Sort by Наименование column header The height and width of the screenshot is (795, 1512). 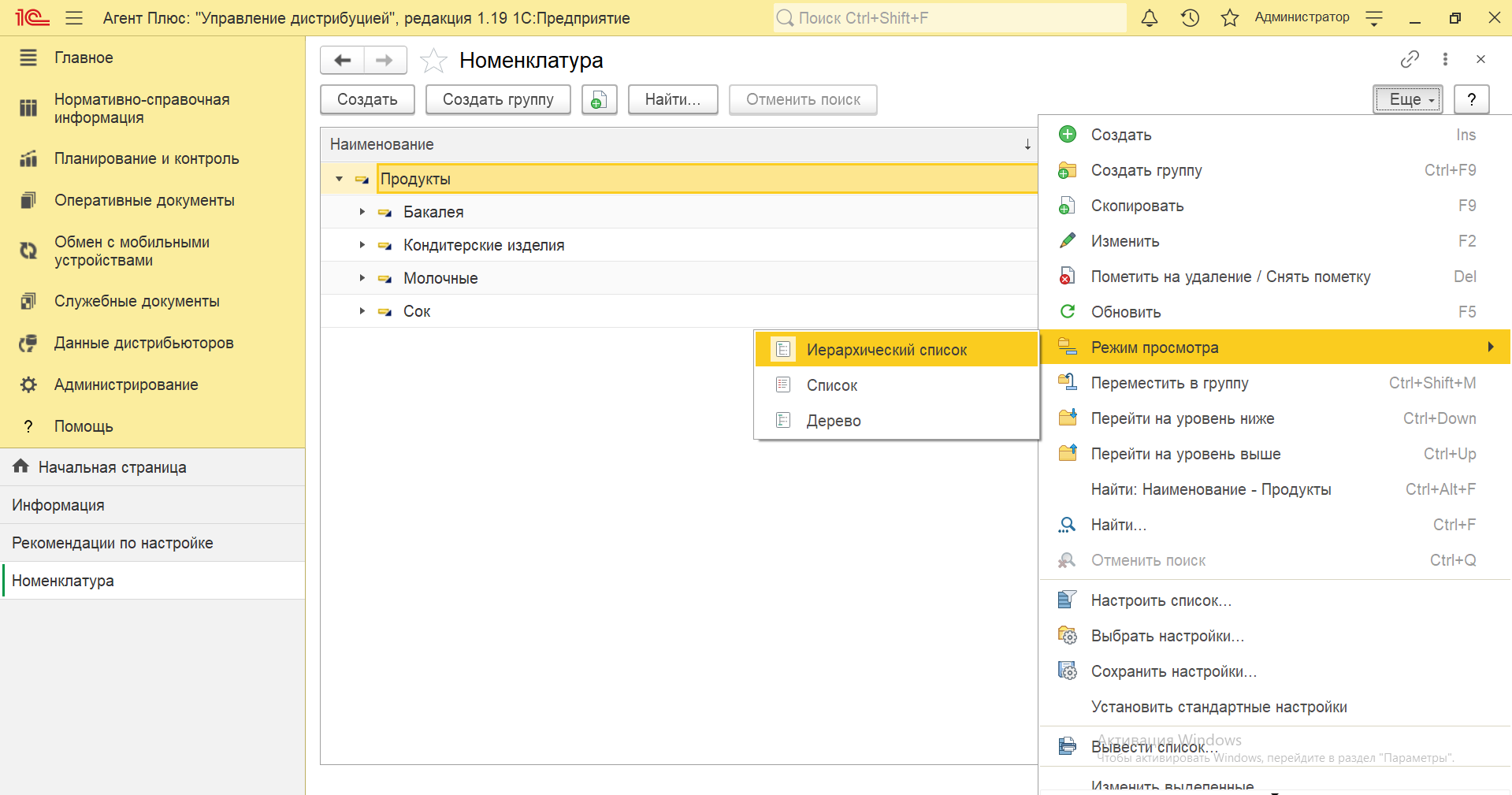(x=678, y=144)
